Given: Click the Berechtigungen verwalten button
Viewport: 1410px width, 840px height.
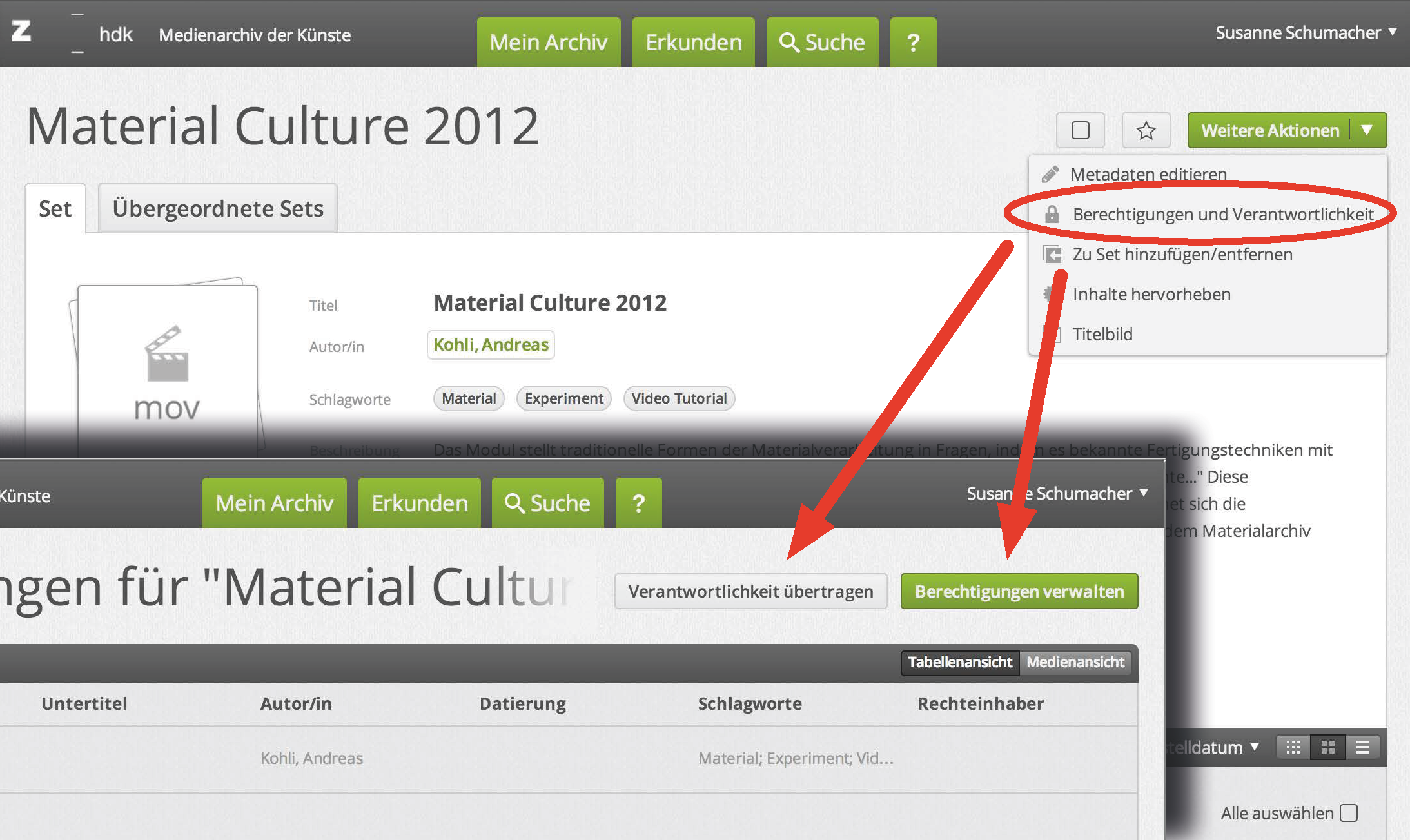Looking at the screenshot, I should (x=1019, y=591).
